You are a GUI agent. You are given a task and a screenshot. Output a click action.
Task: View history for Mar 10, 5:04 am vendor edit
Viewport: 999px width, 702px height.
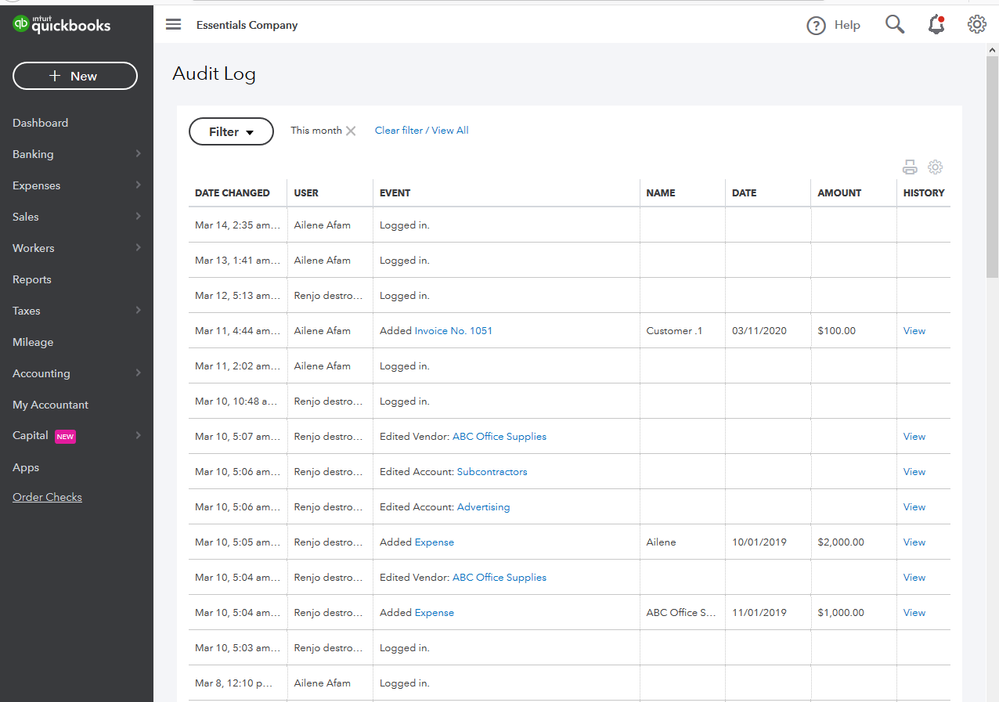click(x=914, y=577)
